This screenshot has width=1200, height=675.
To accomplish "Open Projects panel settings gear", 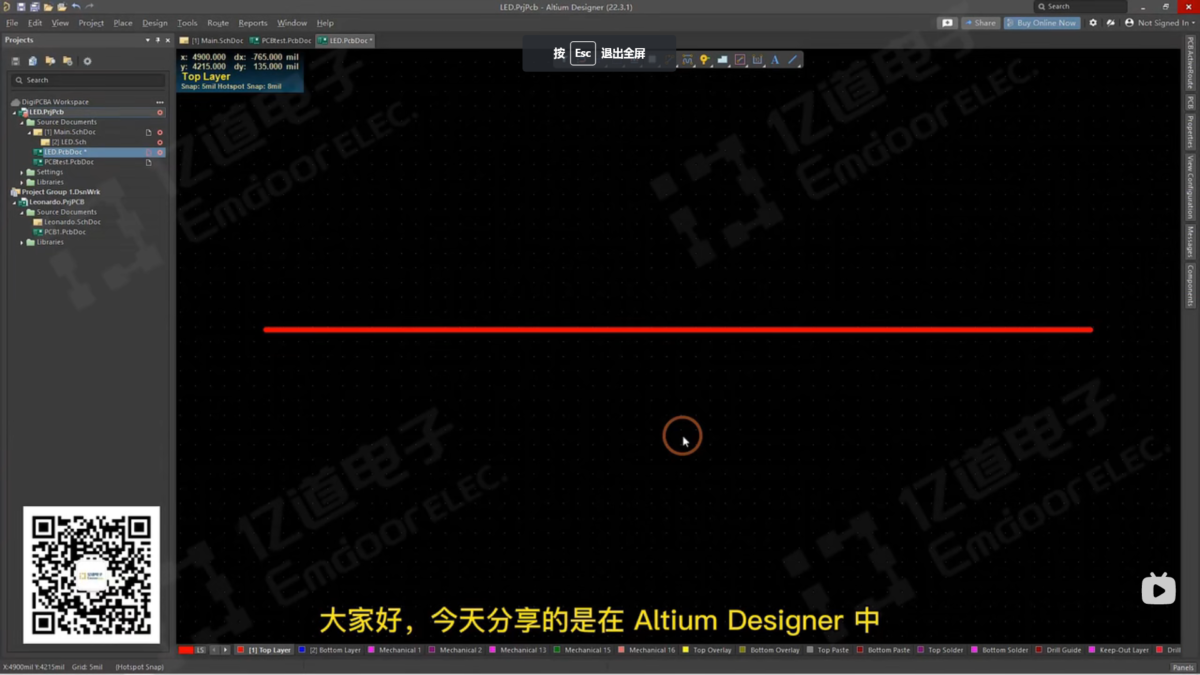I will click(x=87, y=61).
